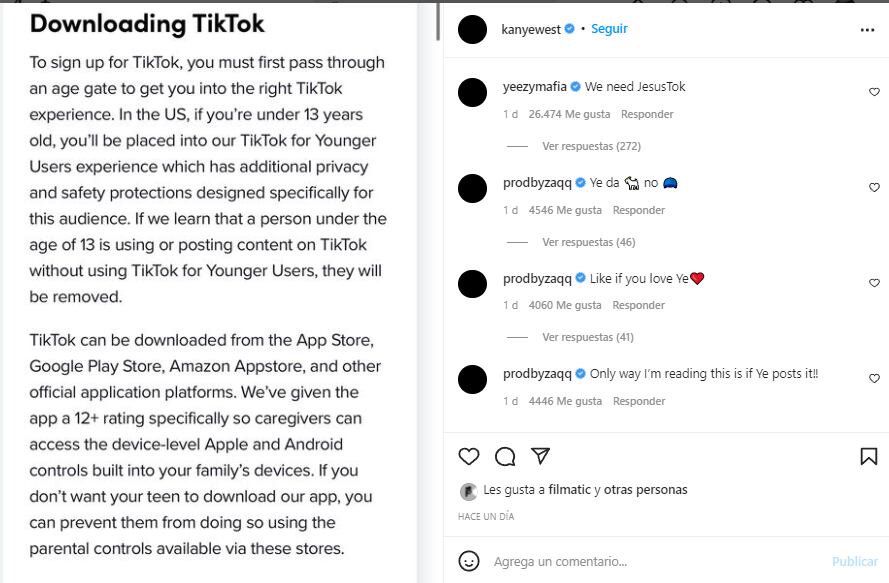Open emoji picker in comment box
This screenshot has height=583, width=889.
pos(469,561)
